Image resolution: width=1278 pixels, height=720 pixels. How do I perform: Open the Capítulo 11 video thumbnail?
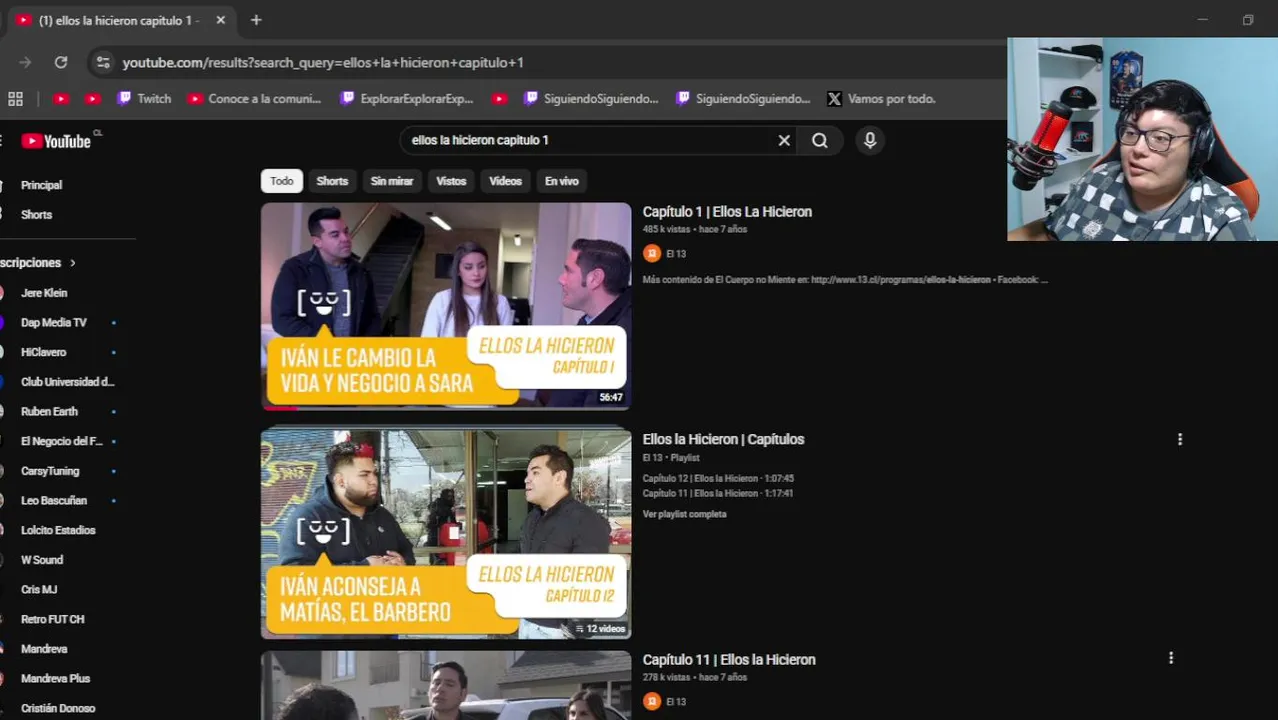pyautogui.click(x=446, y=686)
